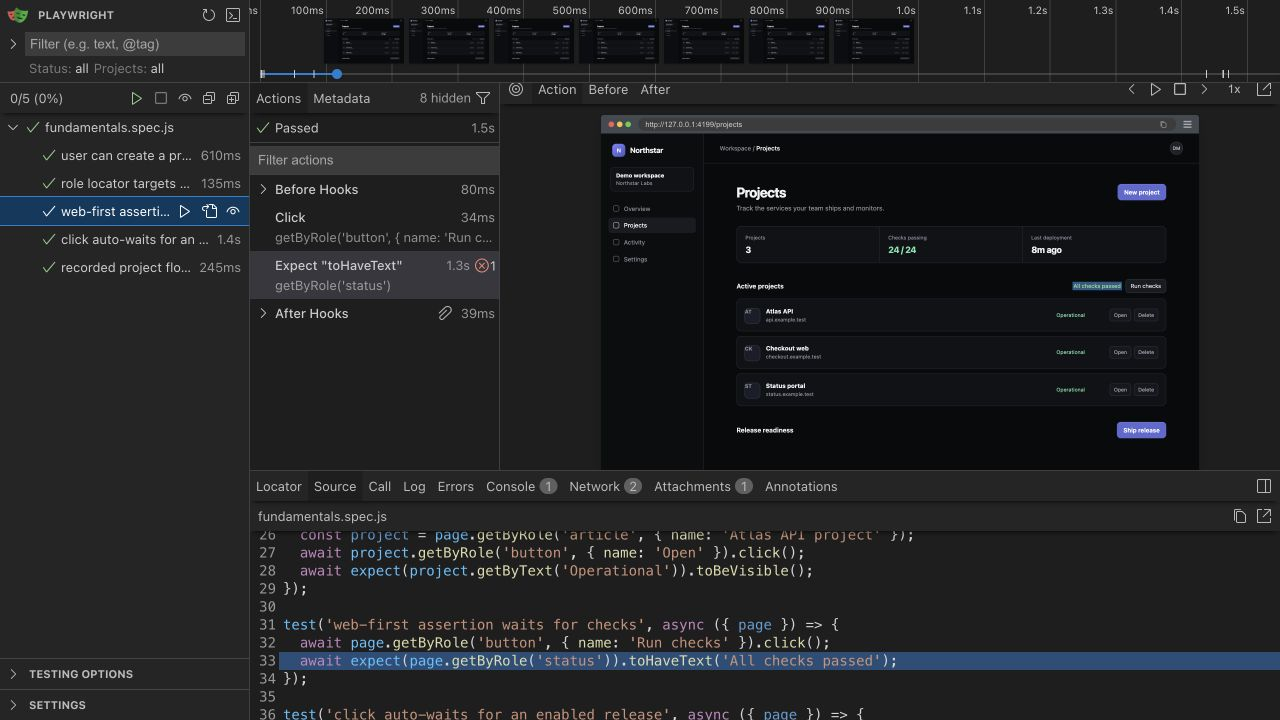Image resolution: width=1280 pixels, height=720 pixels.
Task: Expand the Before Hooks action
Action: coord(264,189)
